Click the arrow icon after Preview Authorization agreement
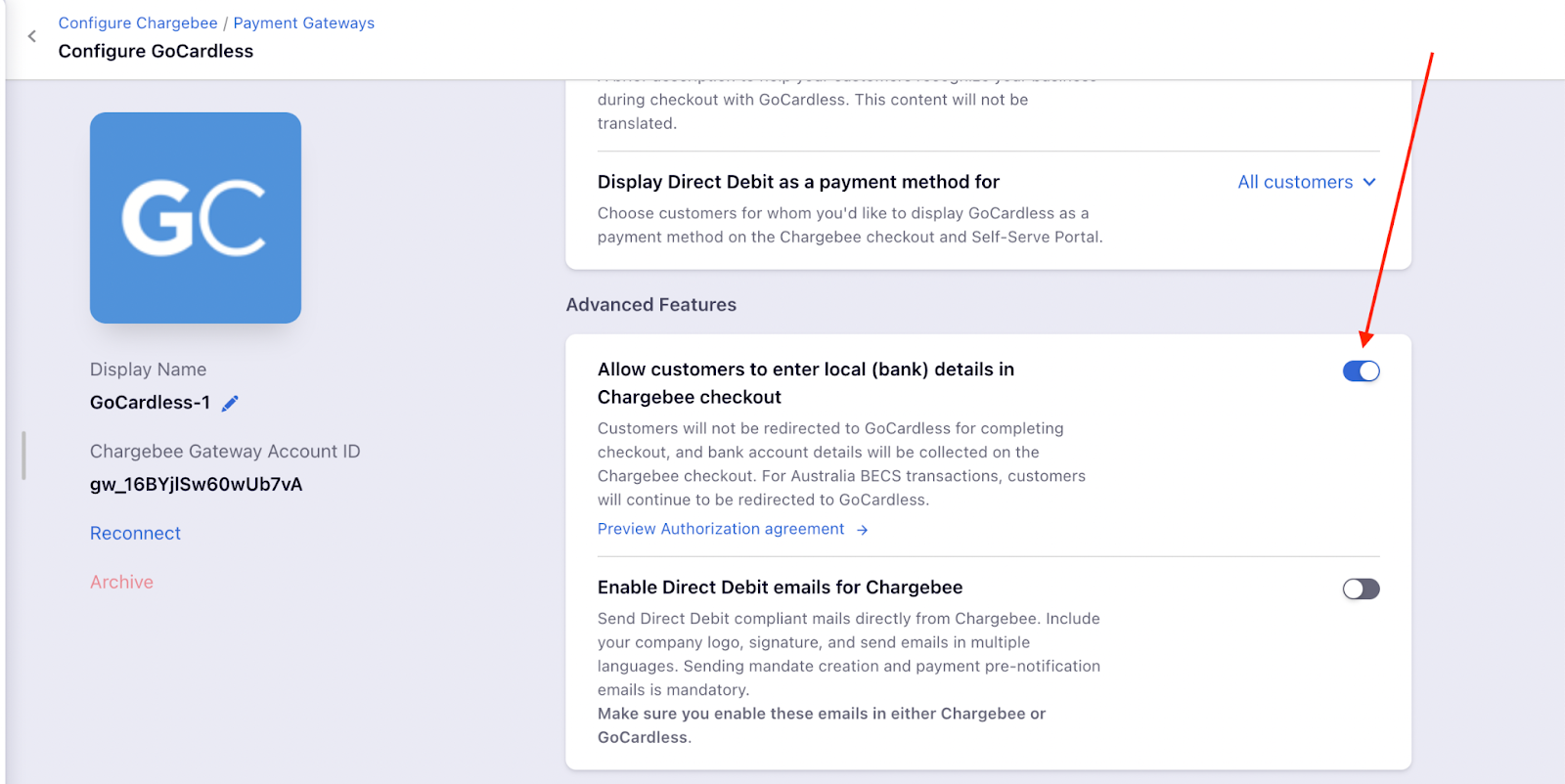 [862, 530]
